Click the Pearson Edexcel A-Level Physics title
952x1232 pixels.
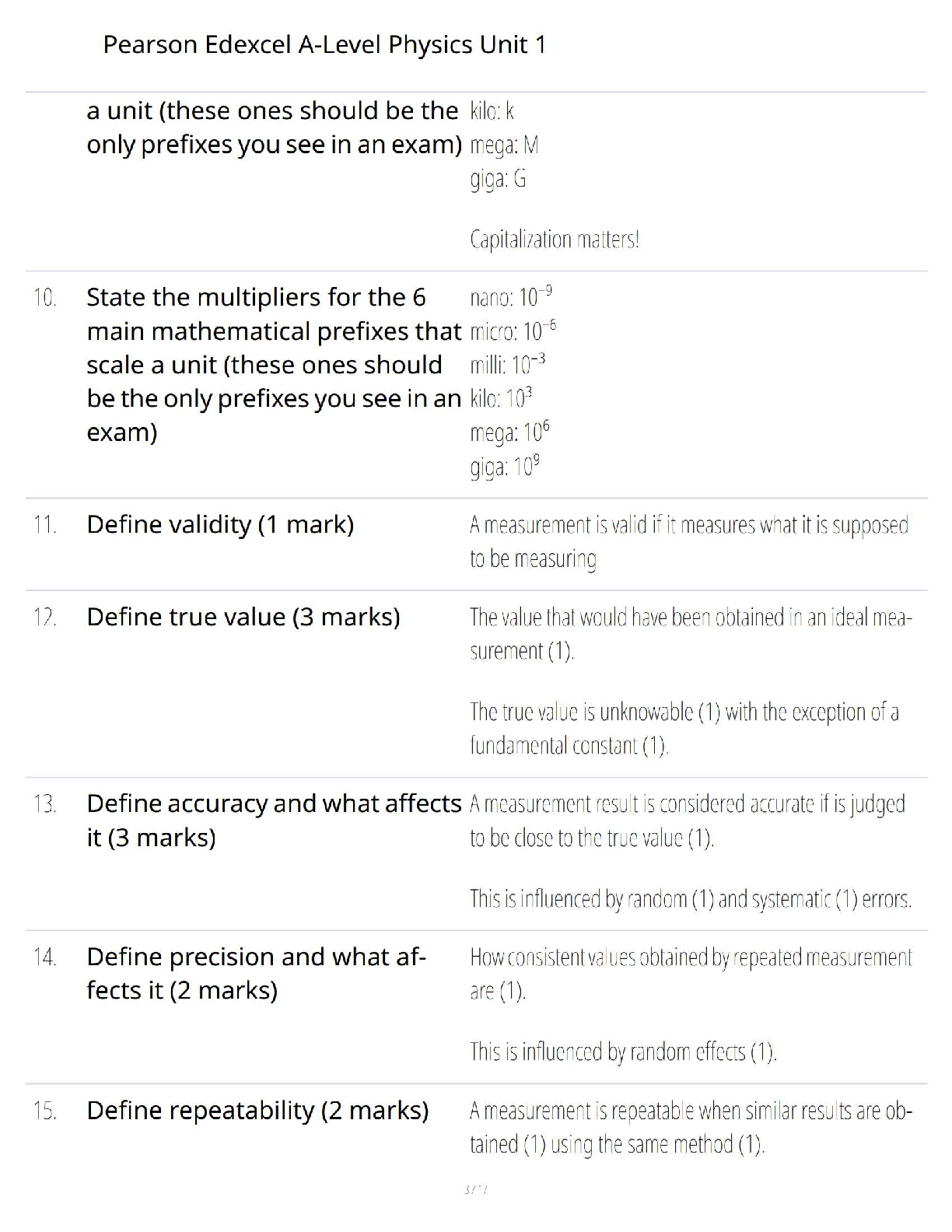point(324,44)
